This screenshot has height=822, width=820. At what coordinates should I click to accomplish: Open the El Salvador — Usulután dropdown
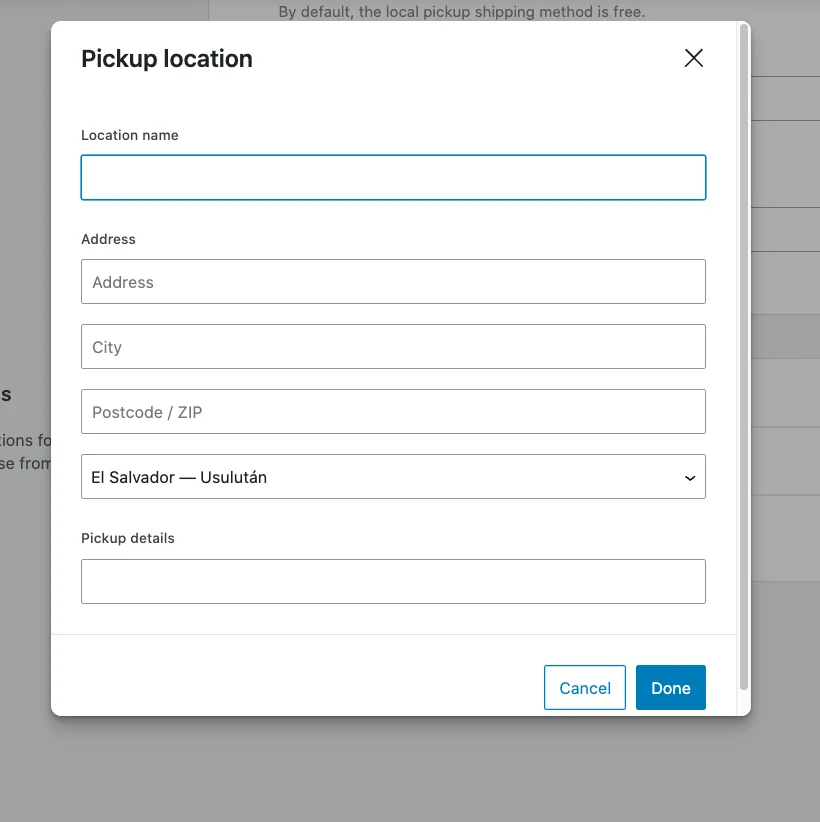[x=393, y=477]
